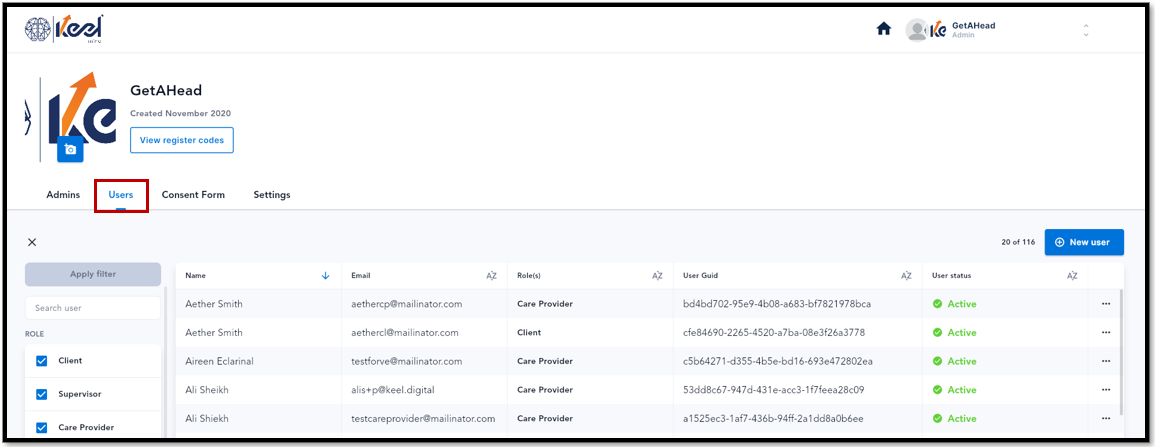Click the New user button
Viewport: 1155px width, 447px height.
1084,242
